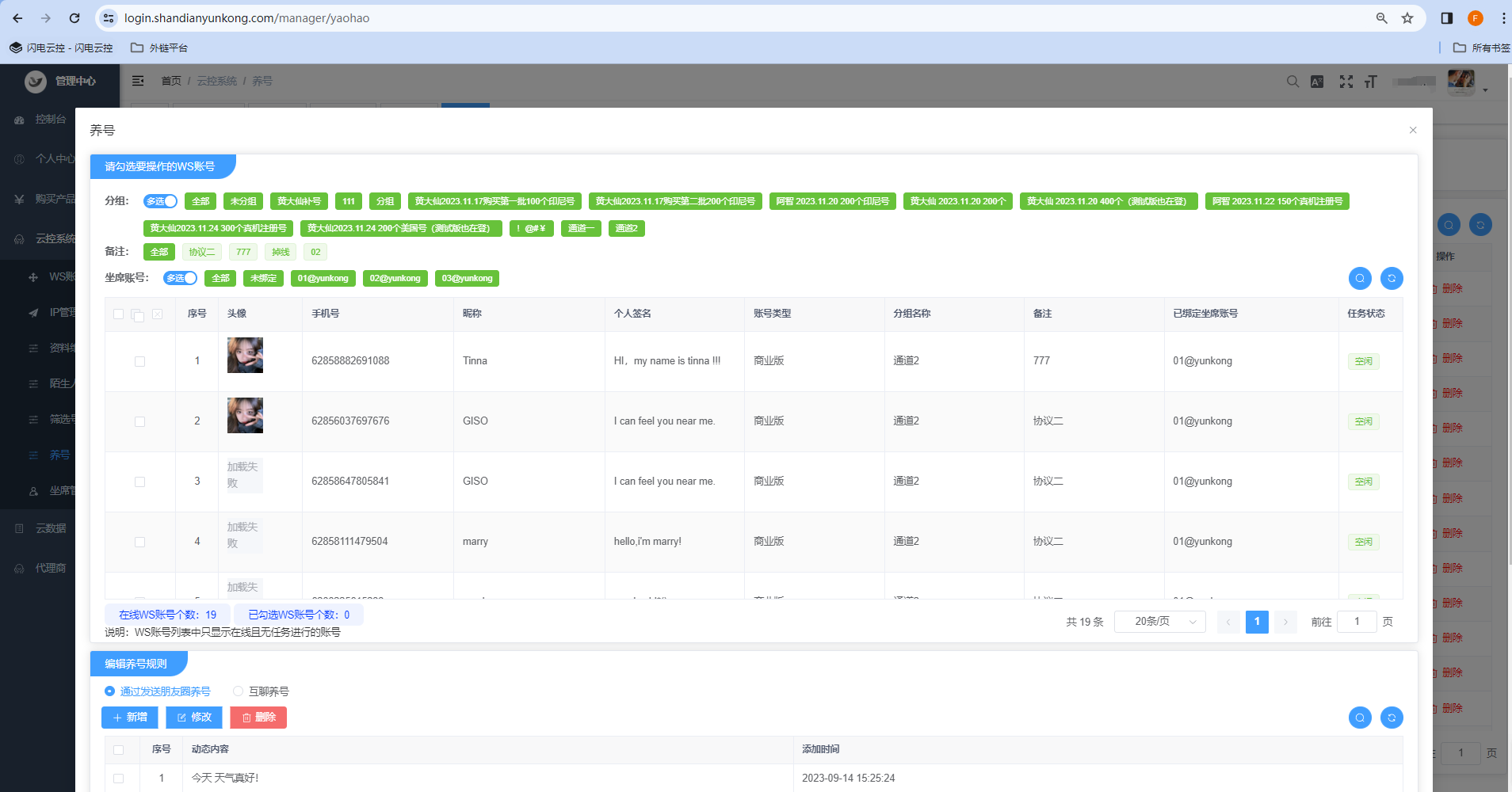Click the red 删除 button
Screen dimensions: 1512x792
pyautogui.click(x=258, y=718)
